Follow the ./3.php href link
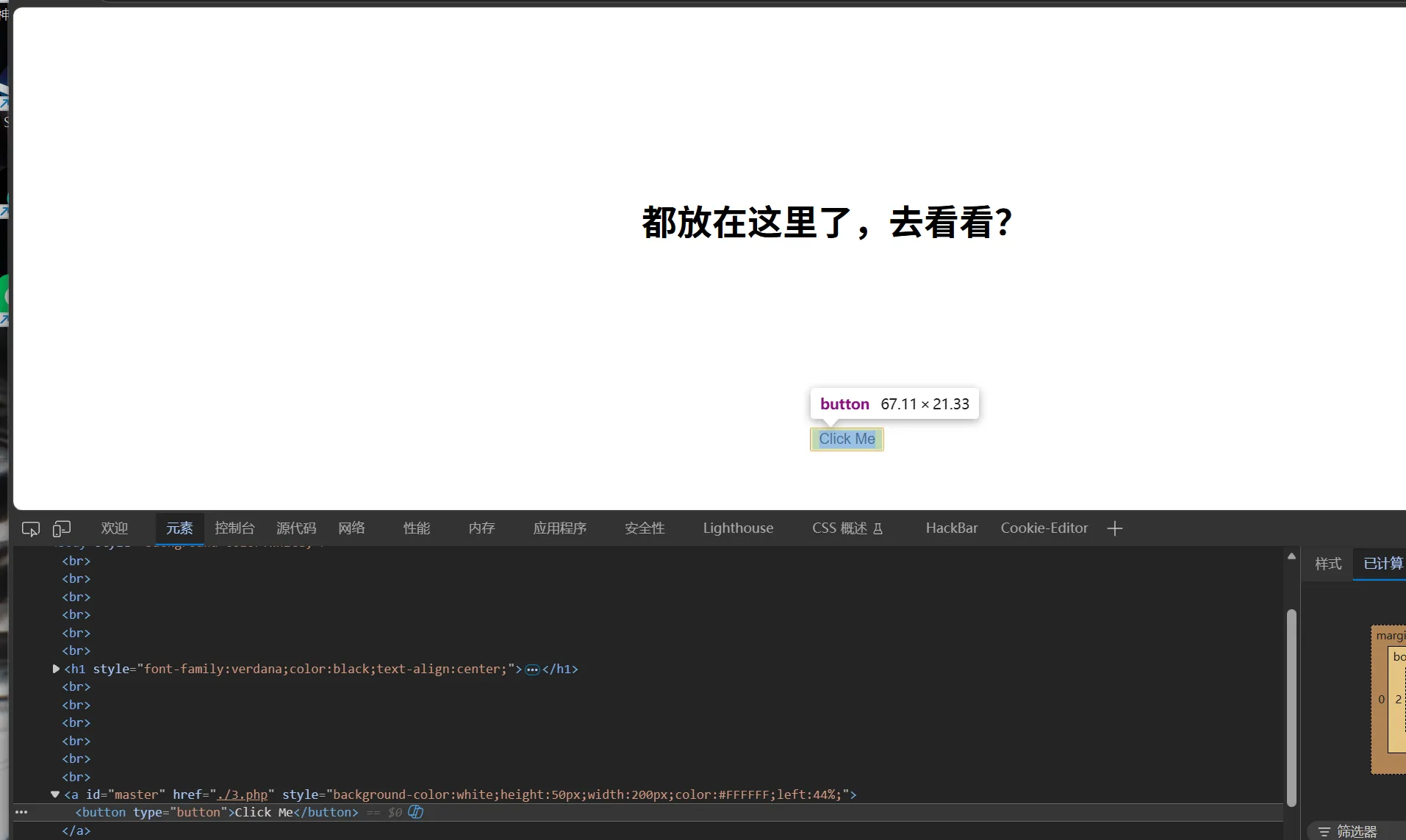 click(243, 794)
